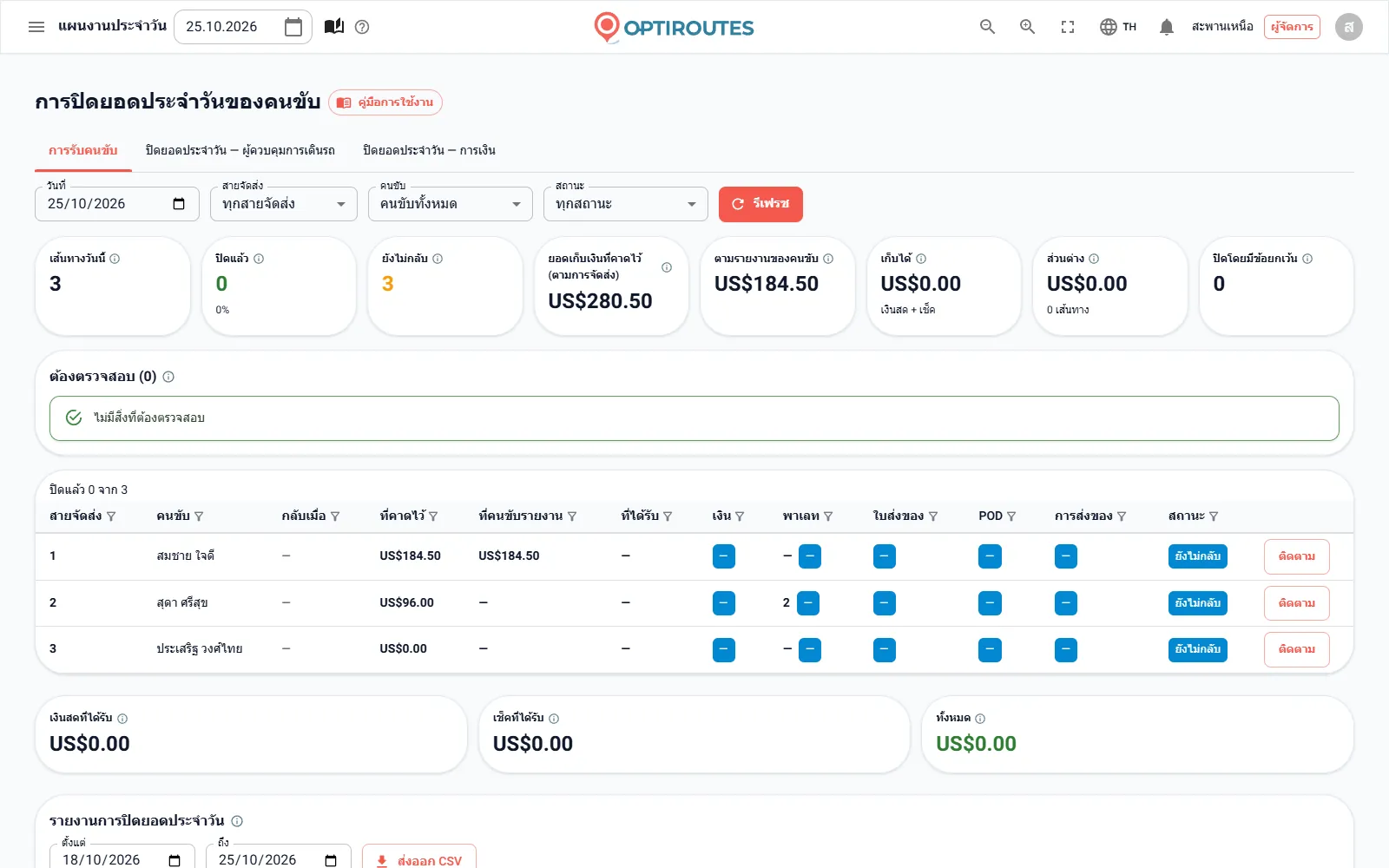
Task: Click the report start date 18/10/2026 field
Action: (x=122, y=858)
